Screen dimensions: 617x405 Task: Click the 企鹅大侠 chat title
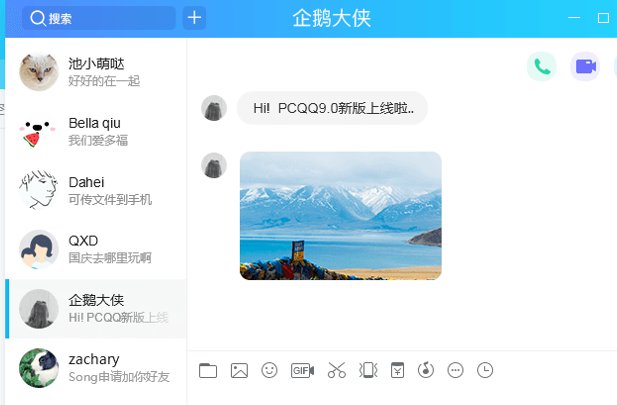click(x=331, y=18)
